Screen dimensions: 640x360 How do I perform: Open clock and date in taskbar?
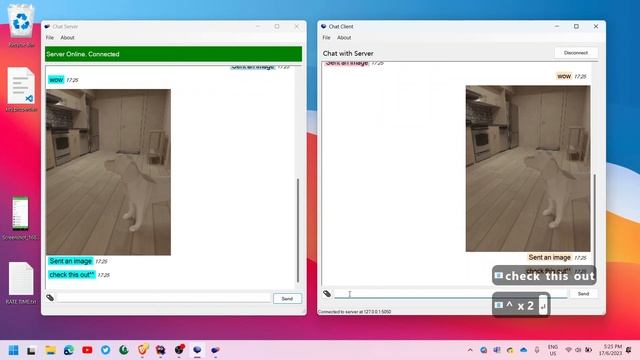(611, 350)
